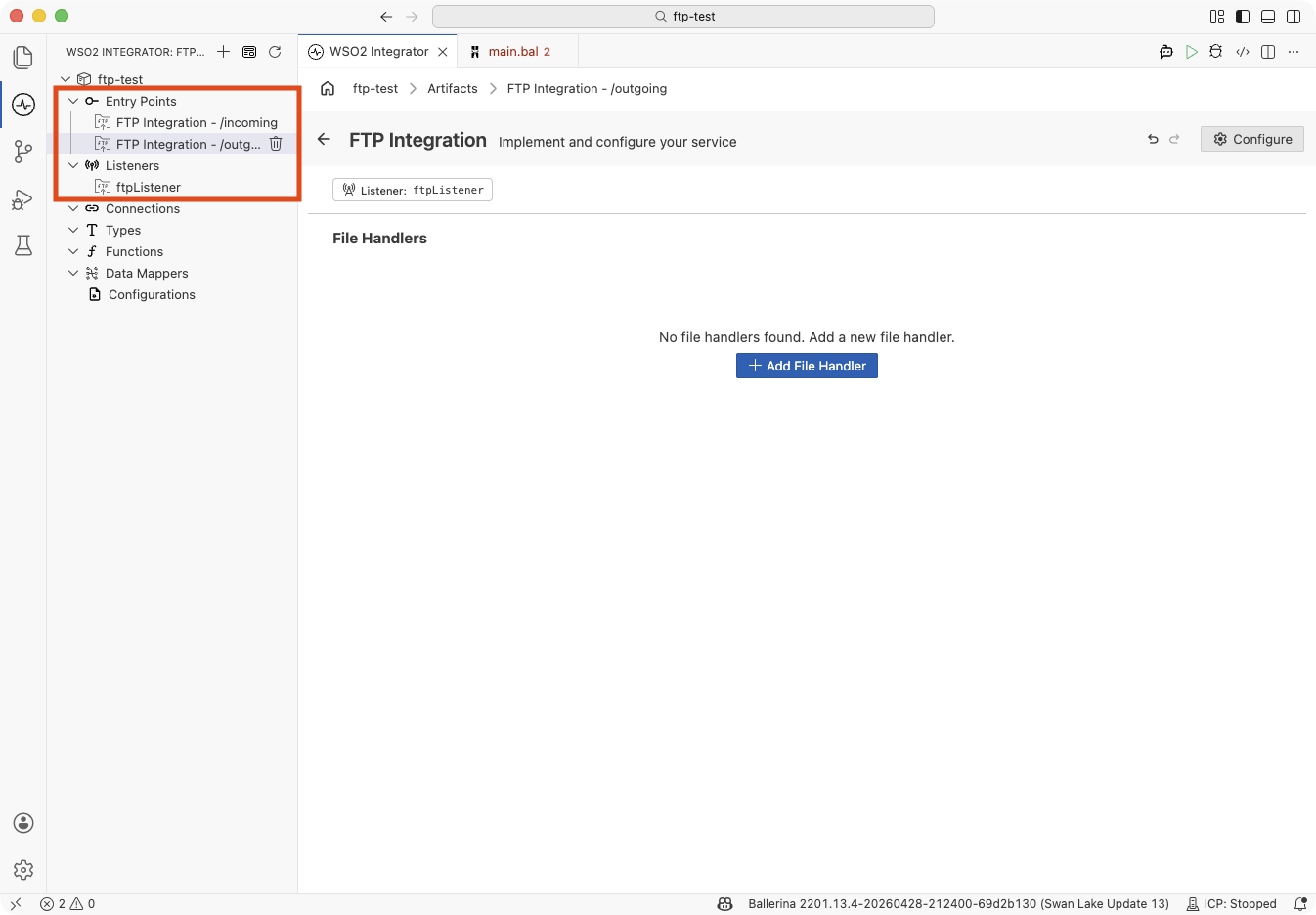Open the Testing flask icon

[x=23, y=245]
